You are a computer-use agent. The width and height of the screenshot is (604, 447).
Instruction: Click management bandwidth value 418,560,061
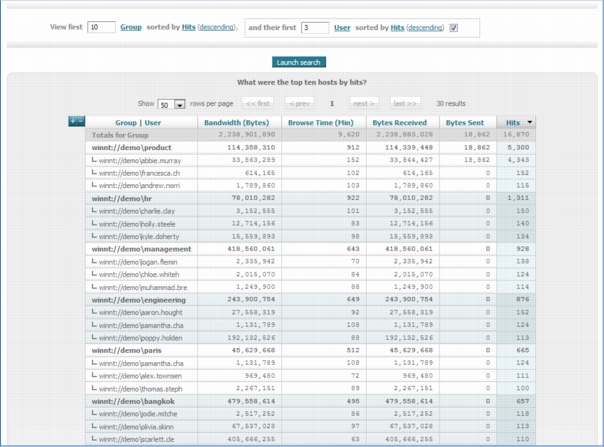click(x=251, y=249)
